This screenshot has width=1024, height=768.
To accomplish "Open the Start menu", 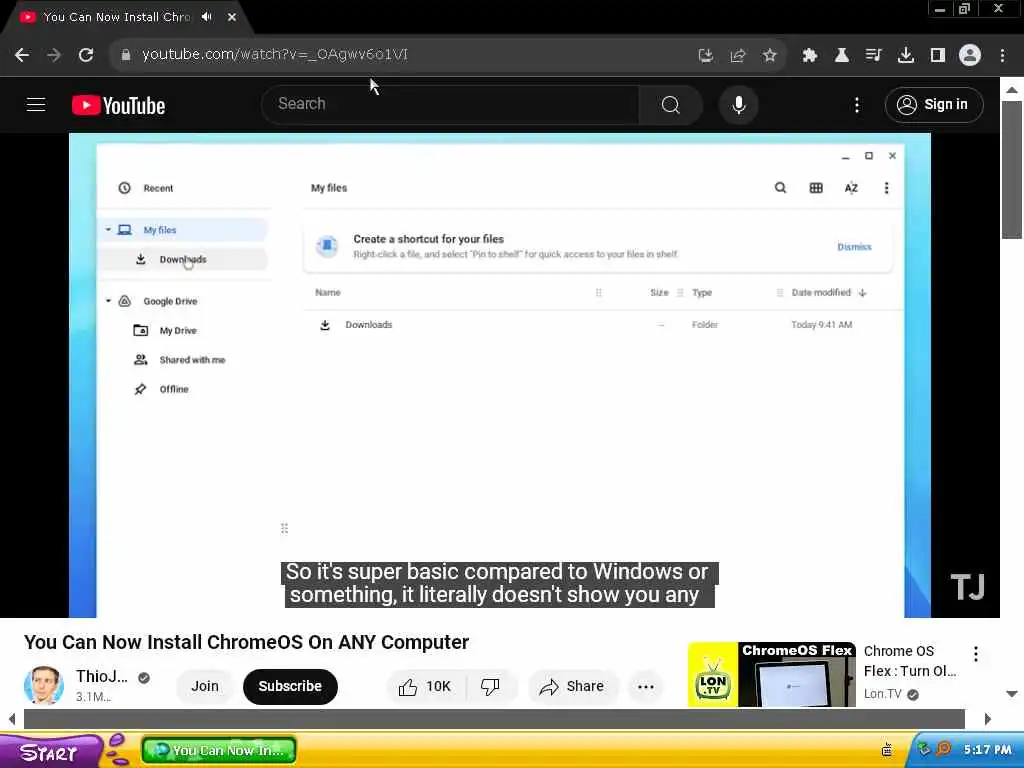I will click(x=49, y=752).
